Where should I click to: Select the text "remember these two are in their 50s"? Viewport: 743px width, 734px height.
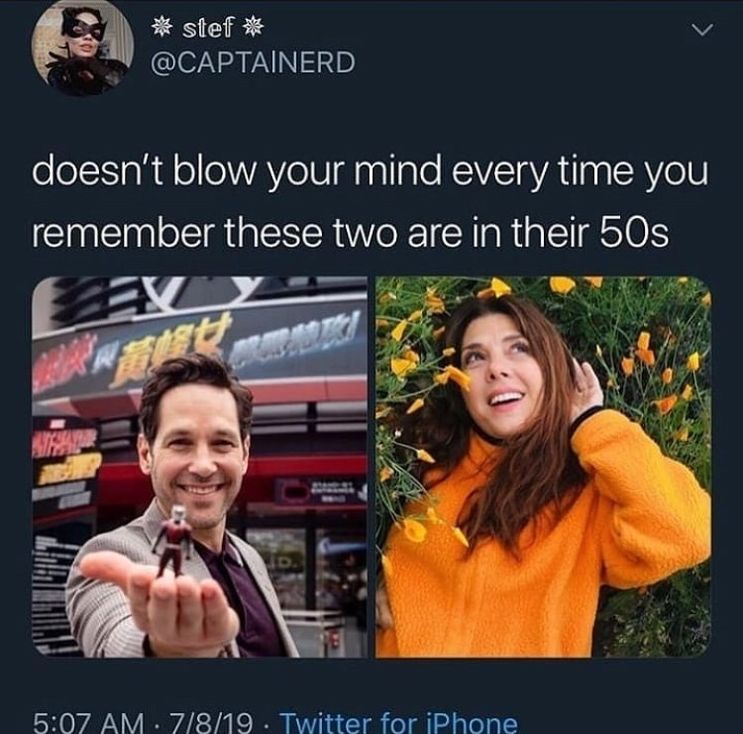pyautogui.click(x=350, y=233)
